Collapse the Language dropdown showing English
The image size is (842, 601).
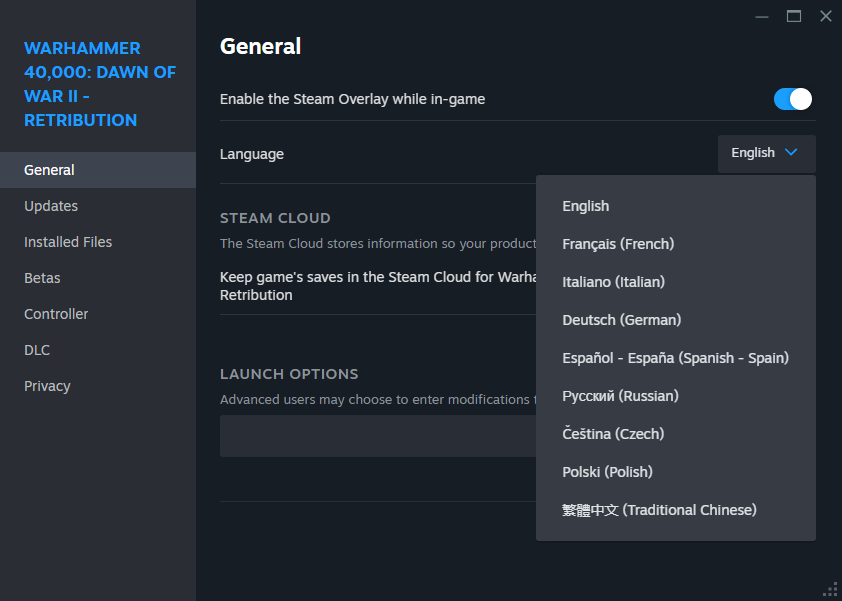(x=766, y=153)
